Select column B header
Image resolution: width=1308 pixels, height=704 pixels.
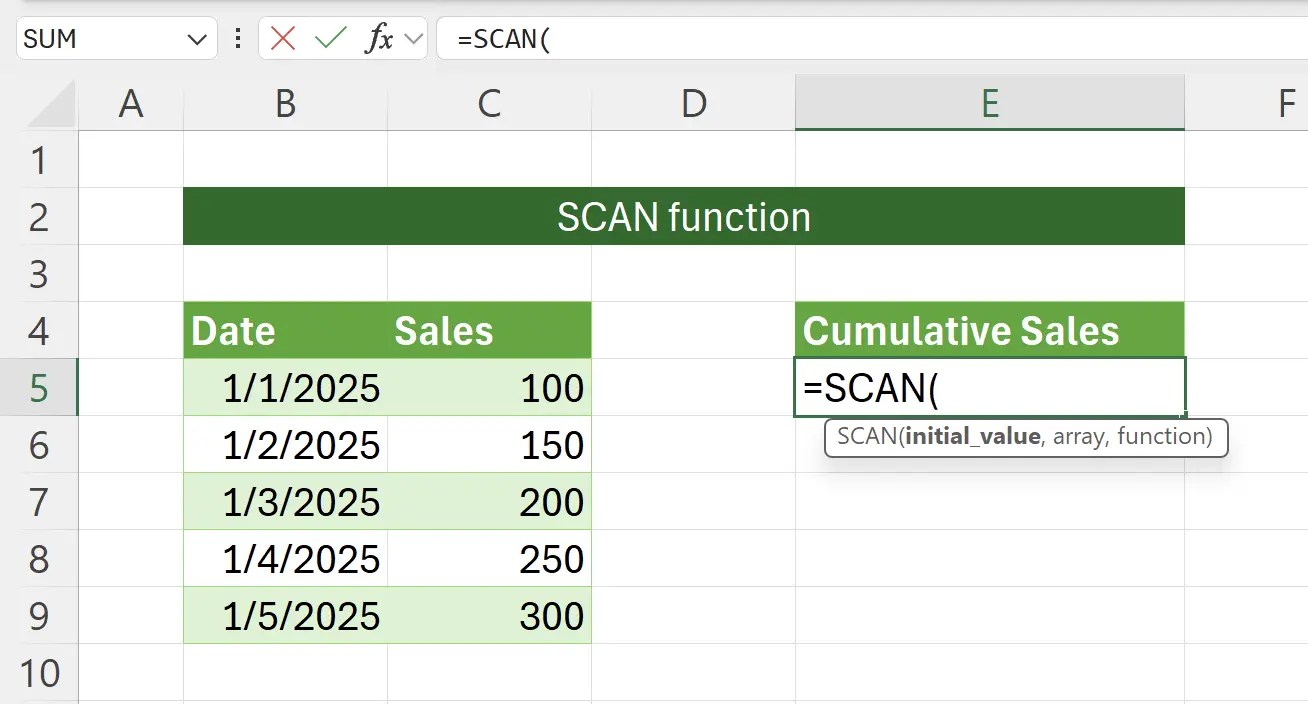coord(285,103)
